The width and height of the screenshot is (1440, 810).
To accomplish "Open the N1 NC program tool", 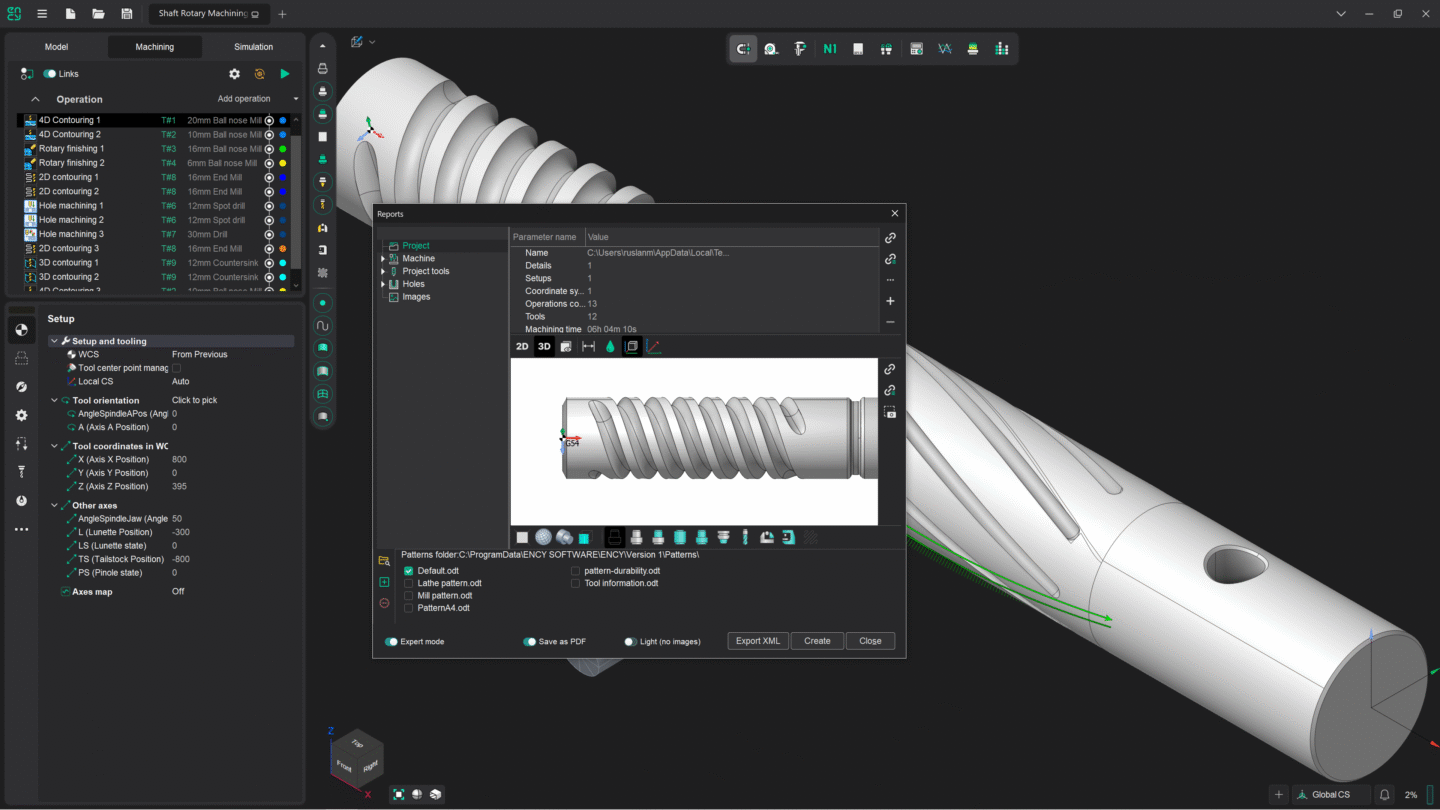I will tap(829, 48).
